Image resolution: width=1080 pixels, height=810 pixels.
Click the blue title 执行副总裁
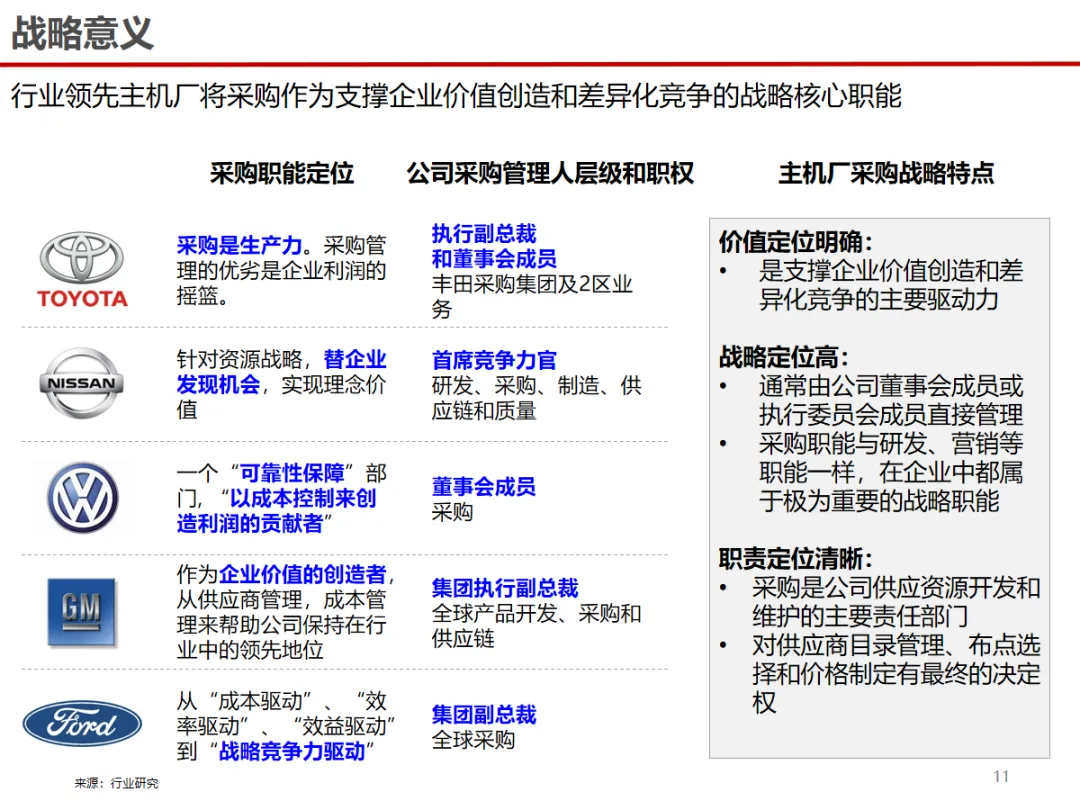(484, 233)
